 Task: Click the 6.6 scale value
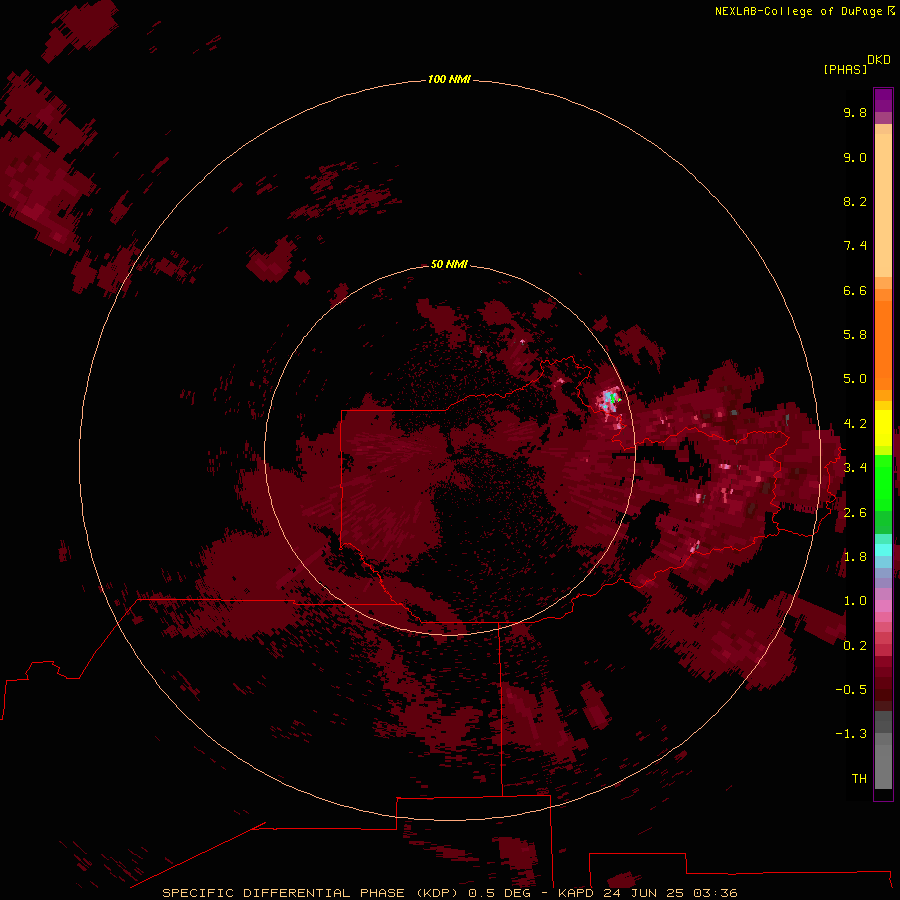[x=855, y=290]
